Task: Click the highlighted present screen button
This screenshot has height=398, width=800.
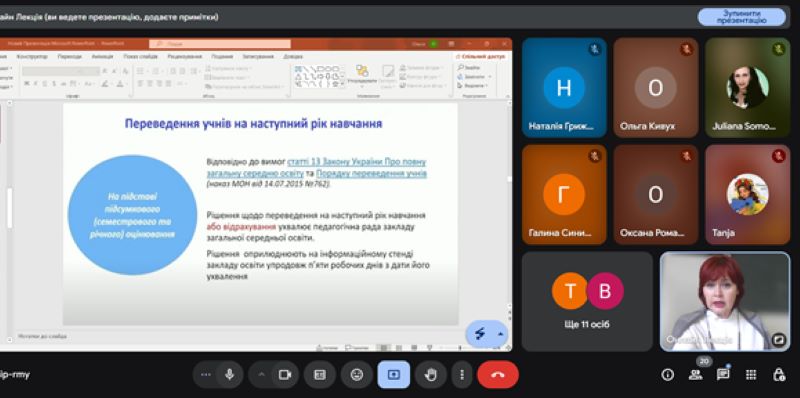Action: point(393,375)
